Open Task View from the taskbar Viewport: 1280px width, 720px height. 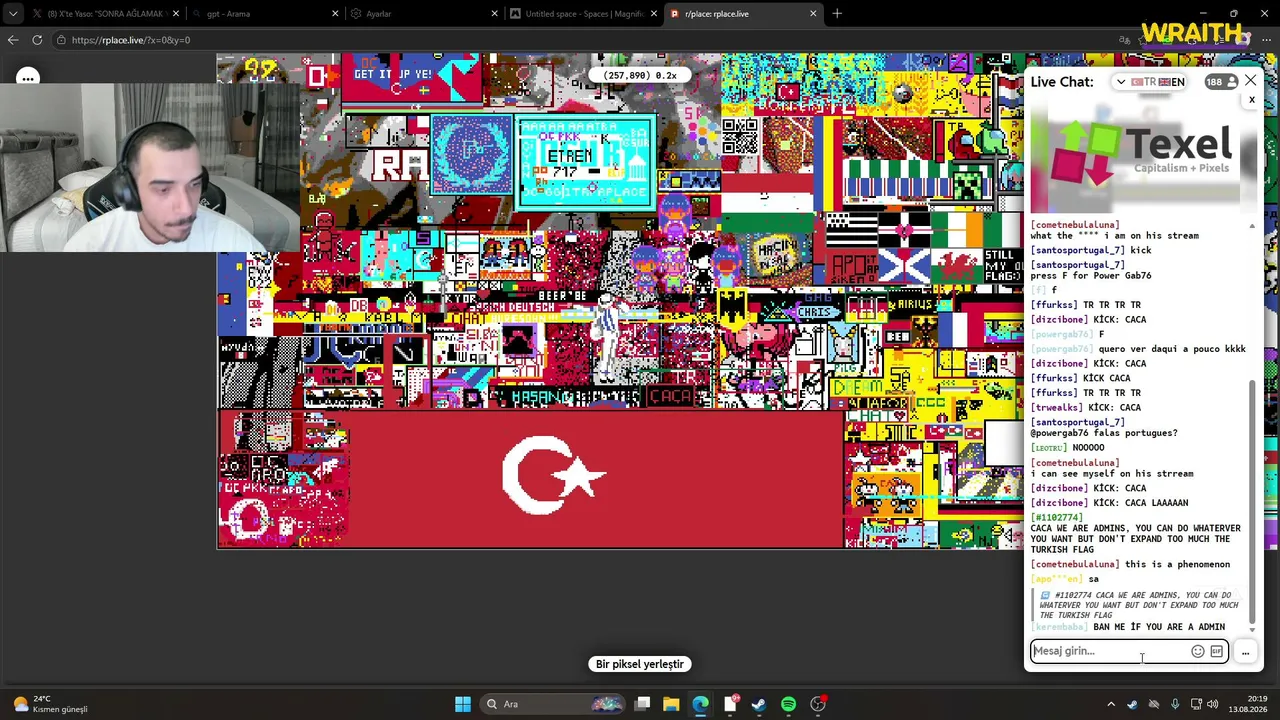coord(643,704)
